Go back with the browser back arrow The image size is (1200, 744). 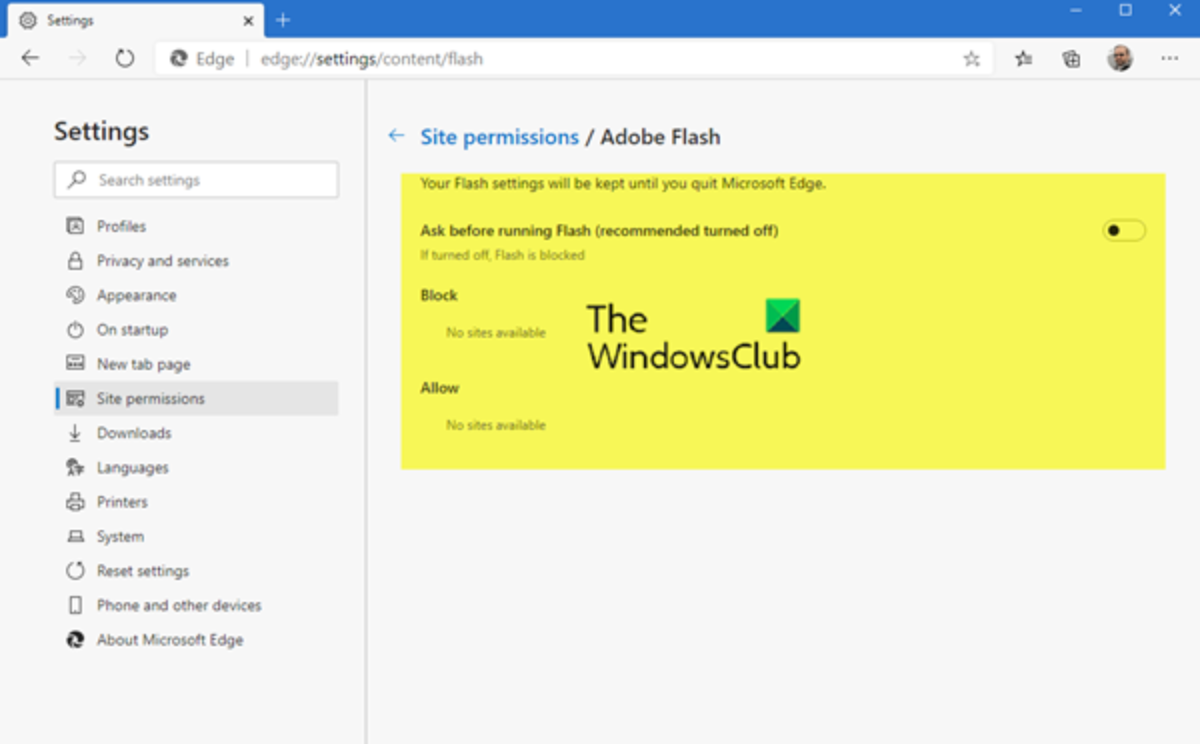point(30,59)
